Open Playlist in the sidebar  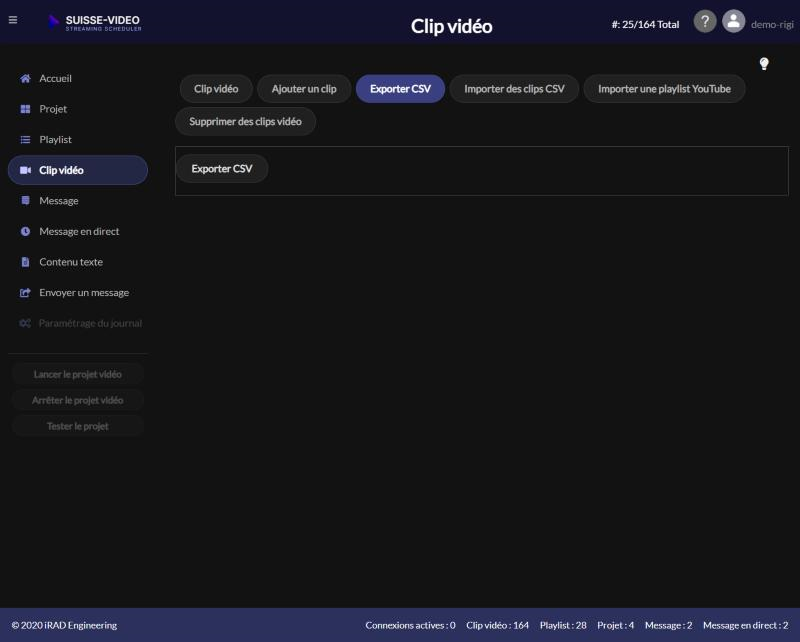pyautogui.click(x=78, y=140)
